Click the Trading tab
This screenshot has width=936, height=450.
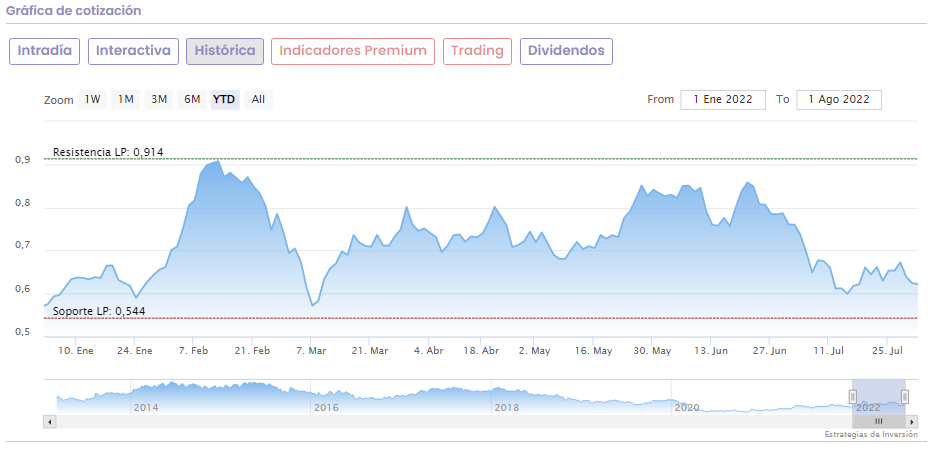point(476,51)
